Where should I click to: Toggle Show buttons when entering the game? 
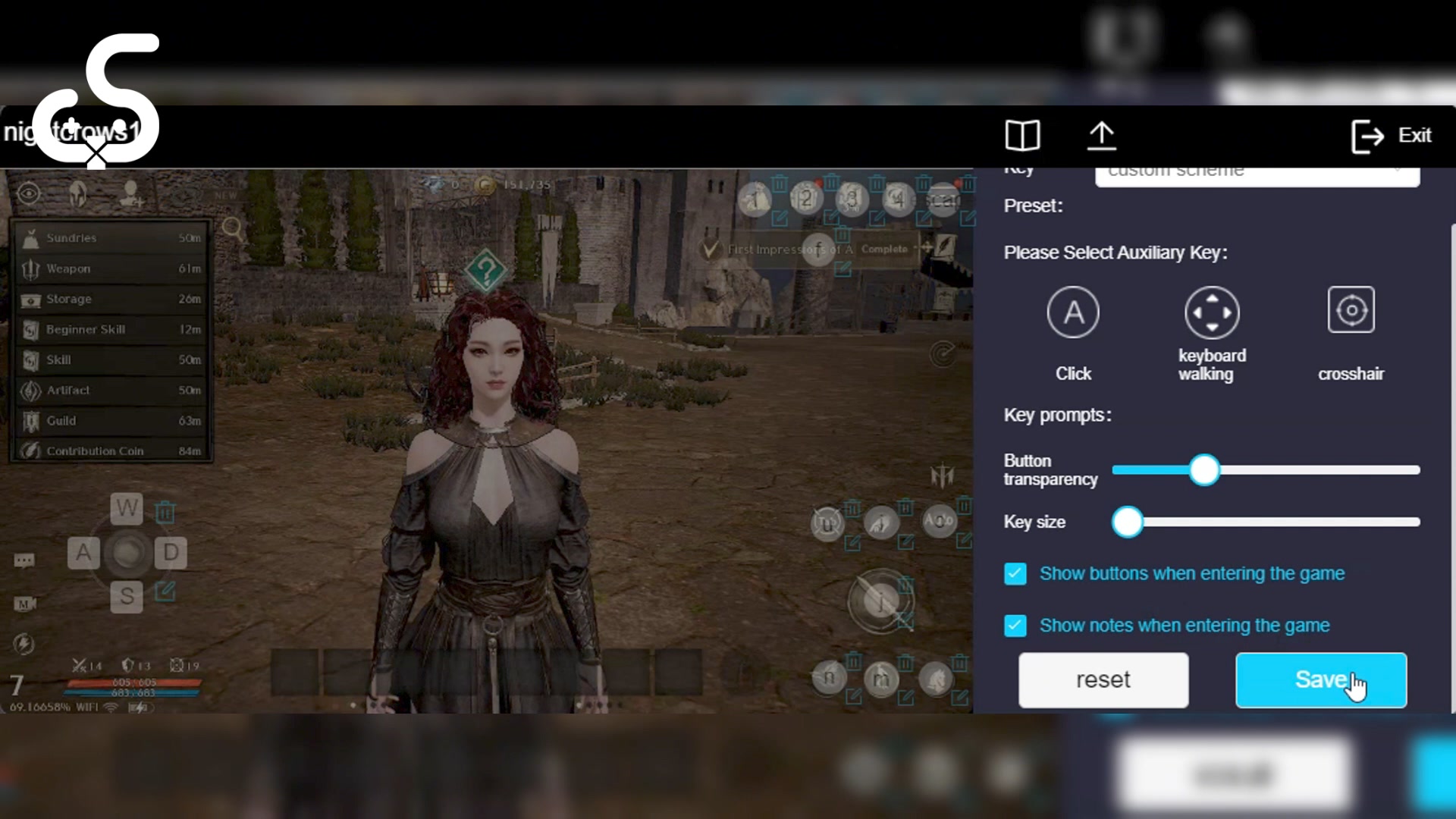tap(1015, 573)
